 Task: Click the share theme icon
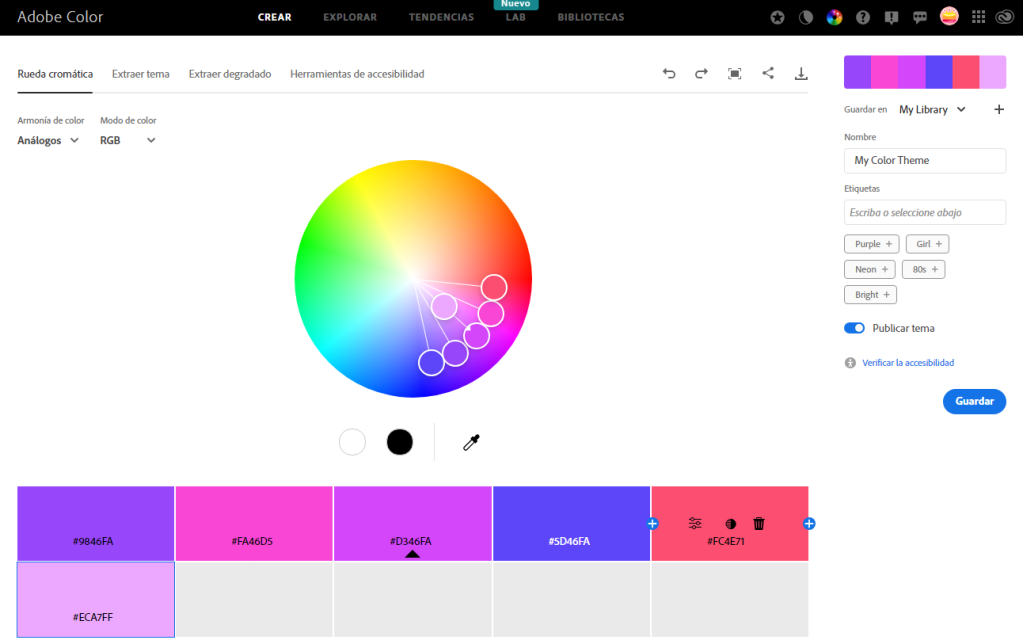pos(768,73)
